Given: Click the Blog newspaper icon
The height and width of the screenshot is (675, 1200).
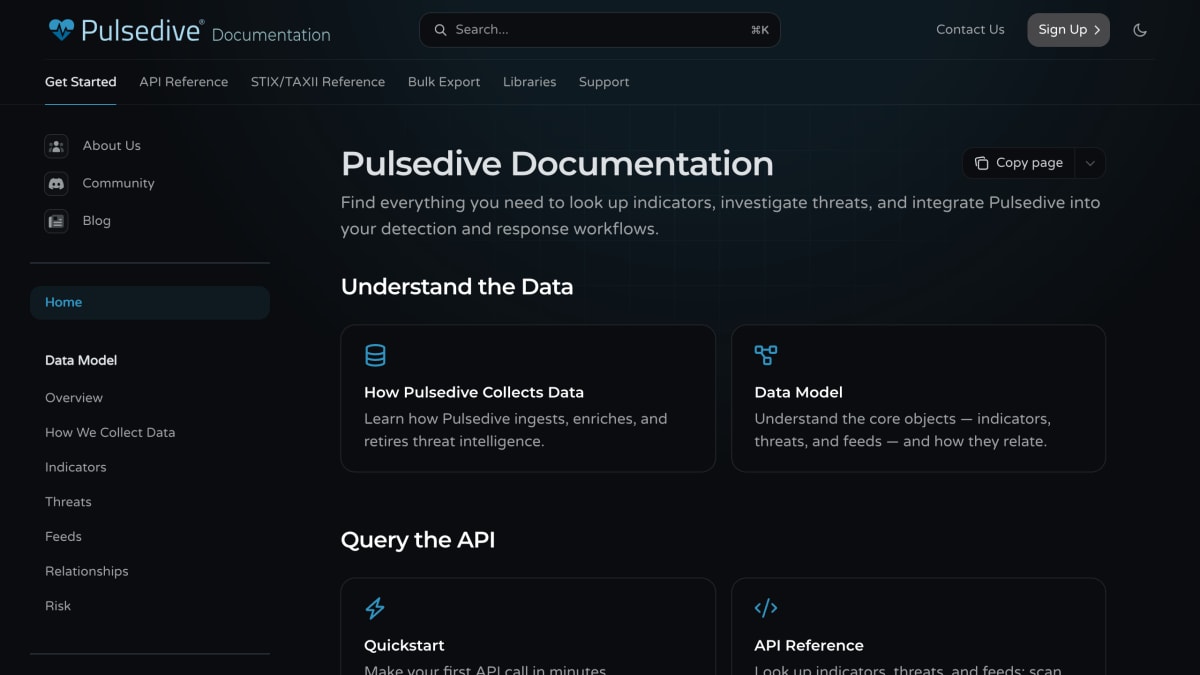Looking at the screenshot, I should 56,221.
